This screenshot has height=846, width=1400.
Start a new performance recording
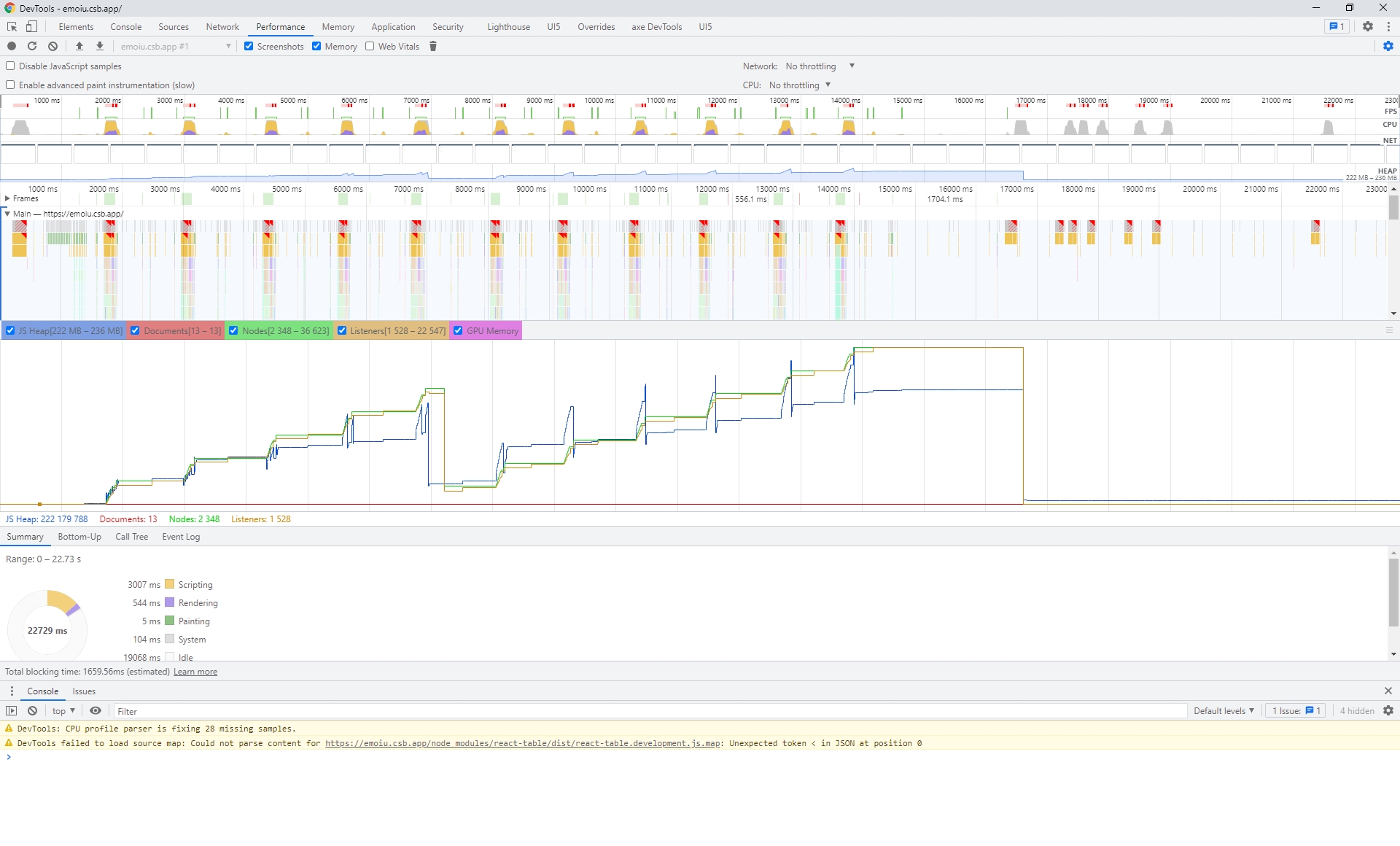coord(11,46)
